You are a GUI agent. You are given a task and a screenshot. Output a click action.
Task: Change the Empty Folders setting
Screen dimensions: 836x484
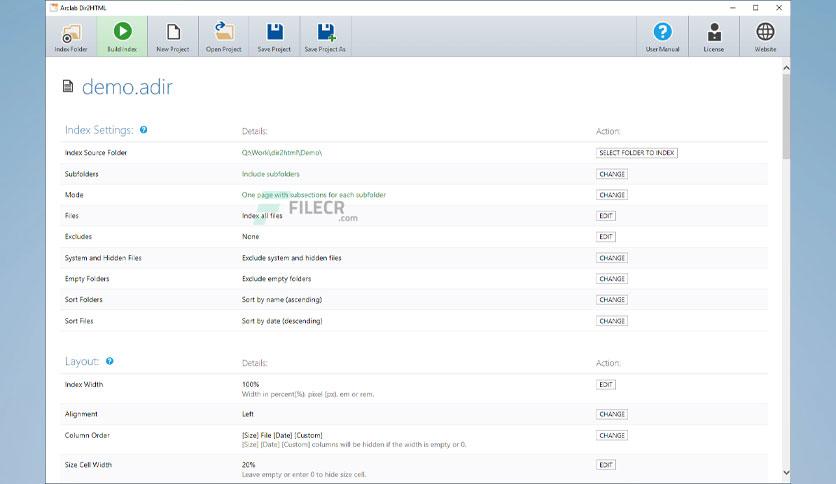612,278
